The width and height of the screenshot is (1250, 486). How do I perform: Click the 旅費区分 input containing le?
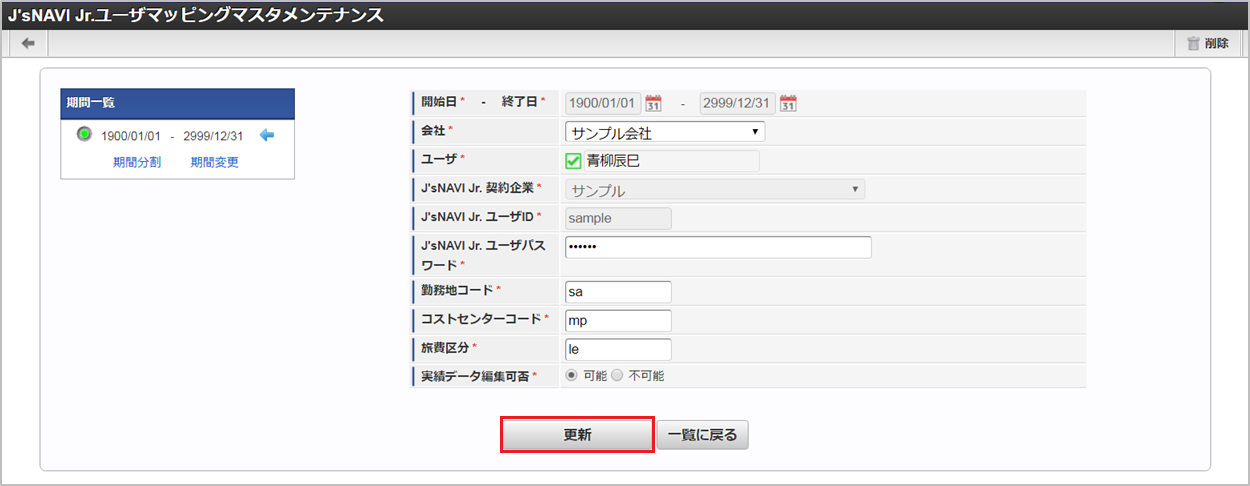click(x=618, y=350)
